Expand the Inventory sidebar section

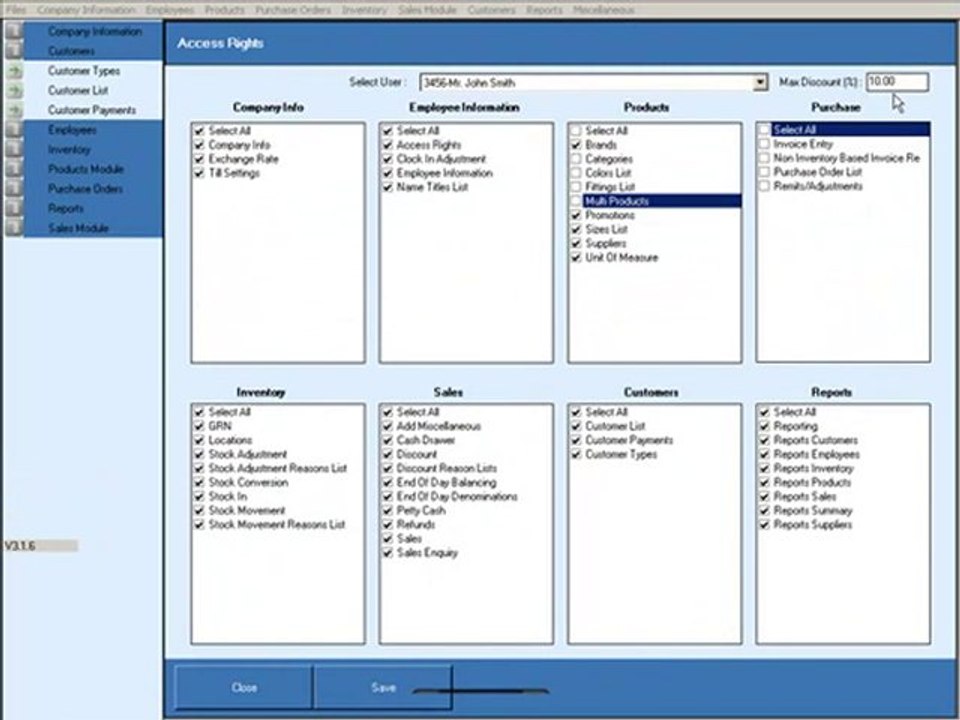point(69,149)
